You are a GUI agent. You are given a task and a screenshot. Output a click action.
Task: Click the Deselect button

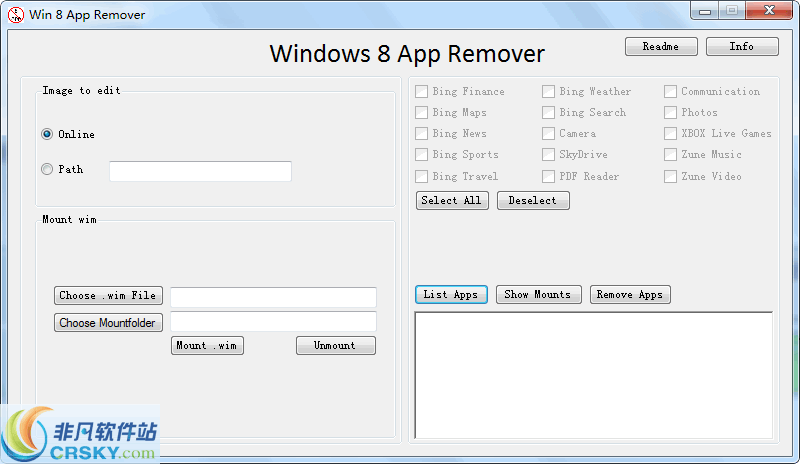point(533,201)
